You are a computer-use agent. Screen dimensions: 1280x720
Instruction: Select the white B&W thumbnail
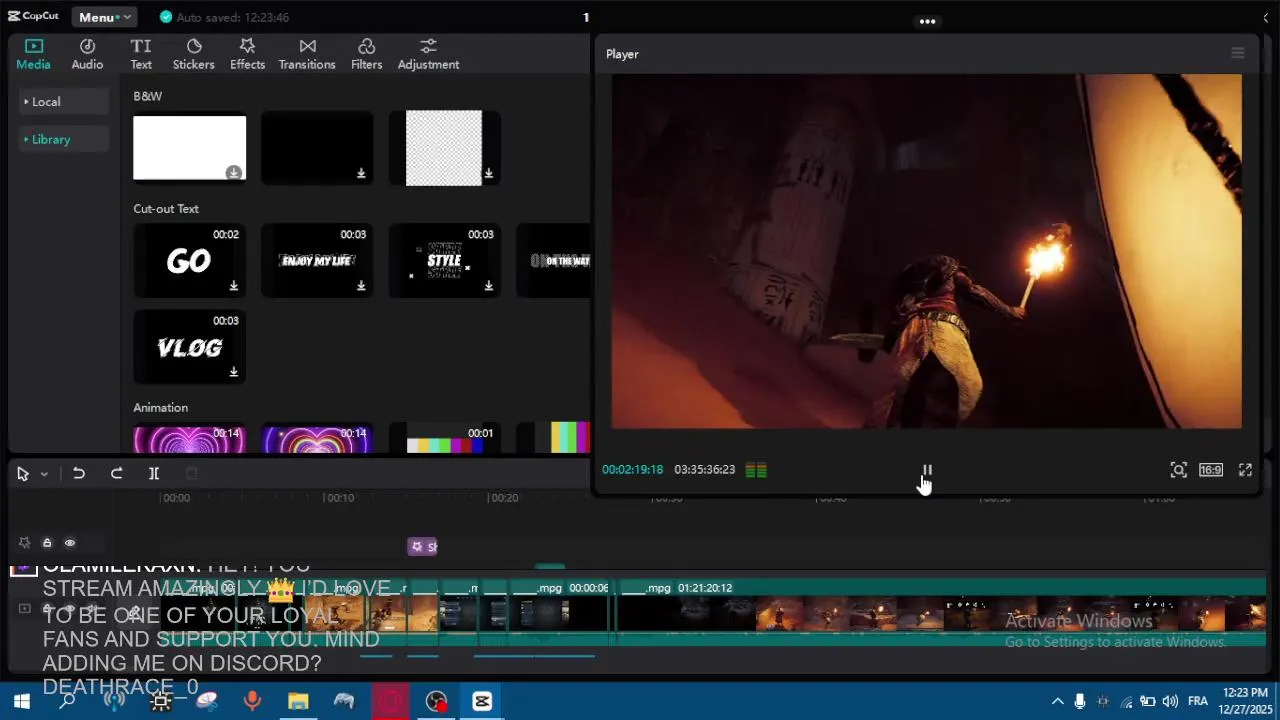(x=189, y=147)
